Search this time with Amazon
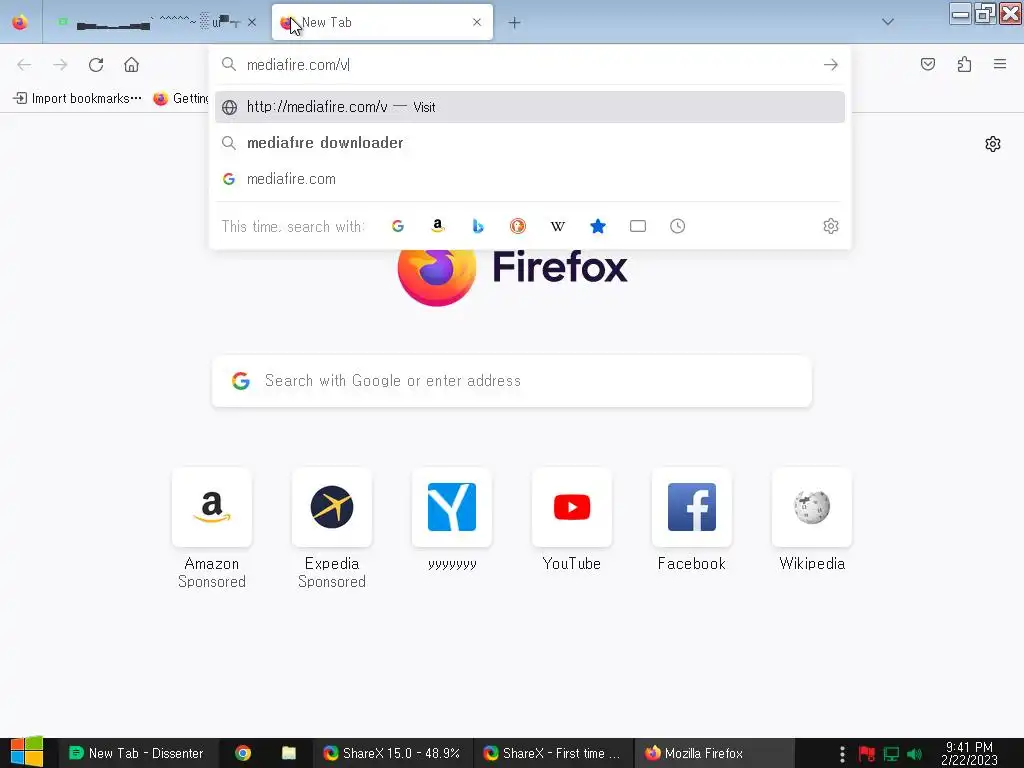1024x768 pixels. point(438,226)
